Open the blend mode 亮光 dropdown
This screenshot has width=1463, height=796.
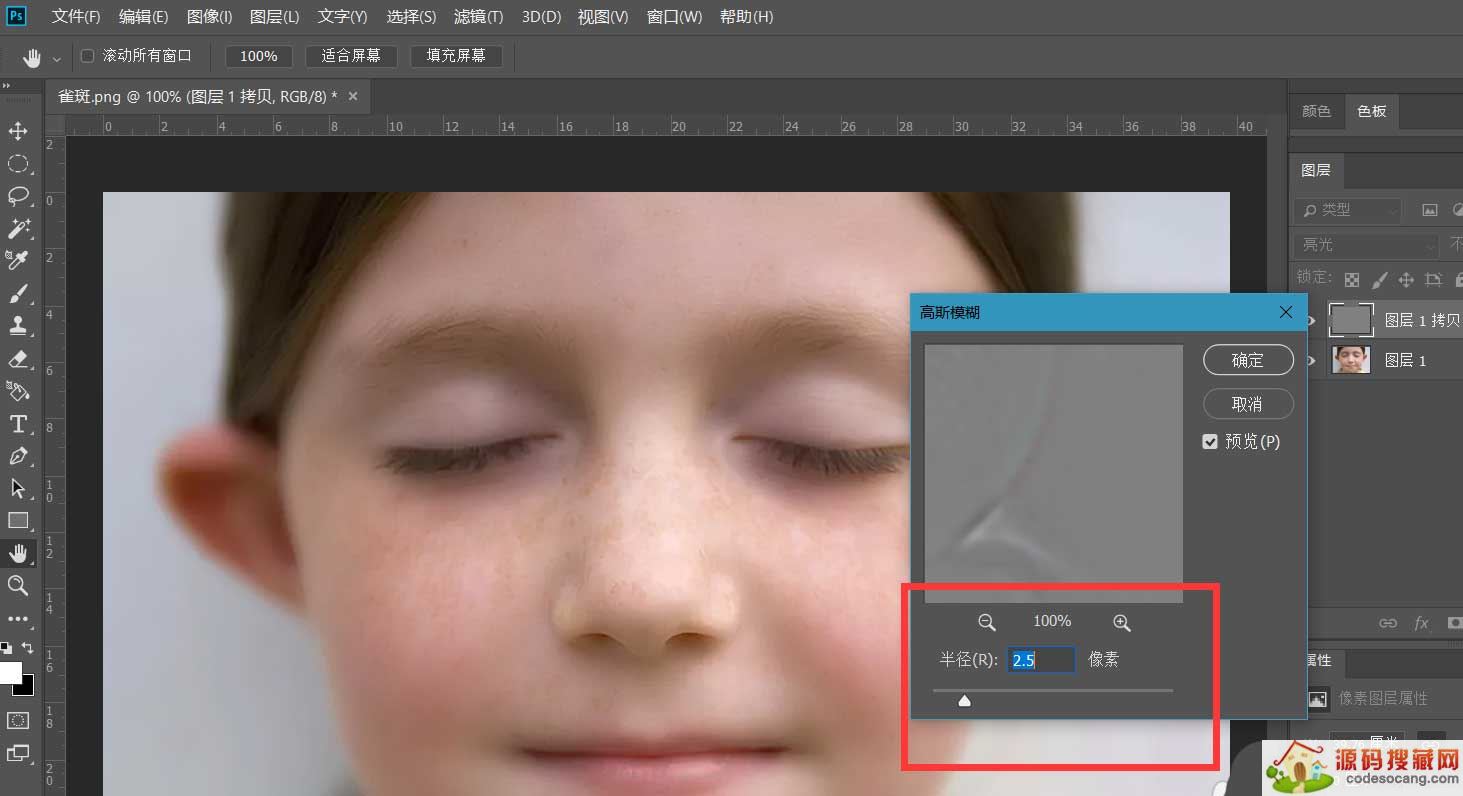(x=1365, y=245)
